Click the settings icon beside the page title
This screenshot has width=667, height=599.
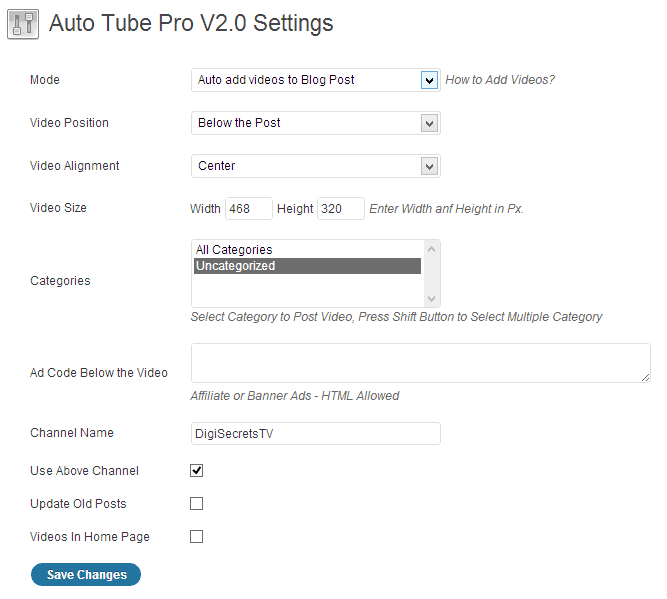(x=23, y=24)
